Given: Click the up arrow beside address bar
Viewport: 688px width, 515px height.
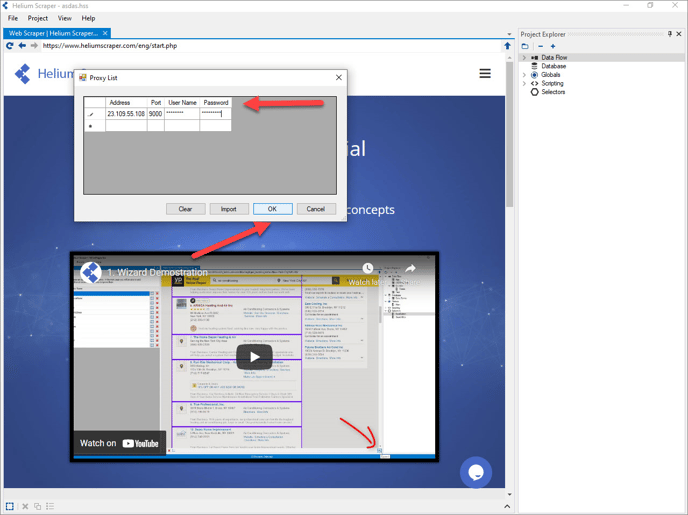Looking at the screenshot, I should [x=507, y=46].
